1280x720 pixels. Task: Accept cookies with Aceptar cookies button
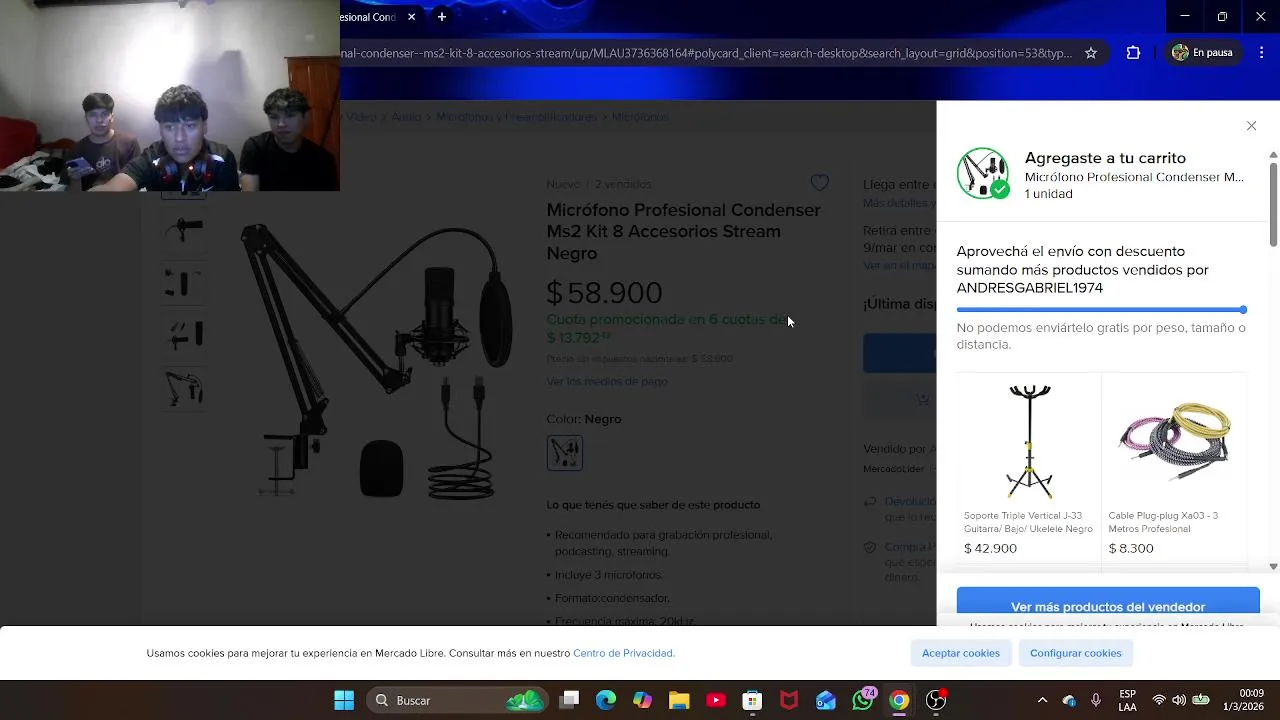961,653
